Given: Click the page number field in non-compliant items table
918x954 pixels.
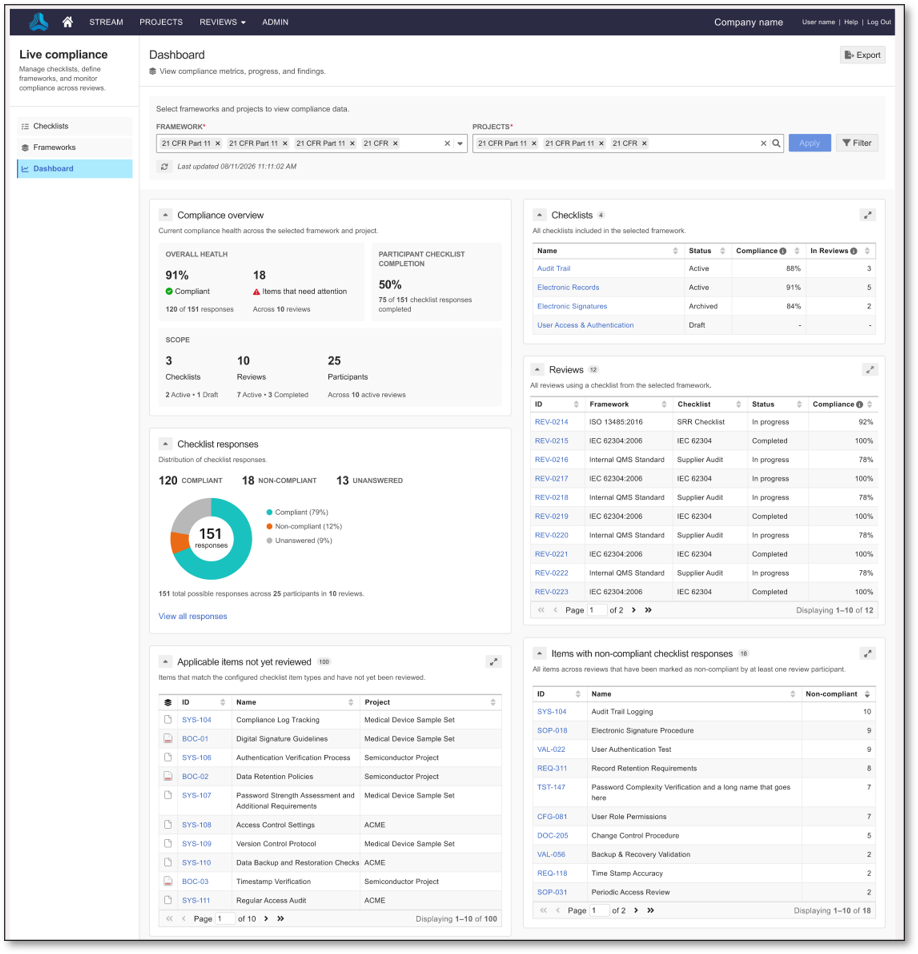Looking at the screenshot, I should click(599, 910).
